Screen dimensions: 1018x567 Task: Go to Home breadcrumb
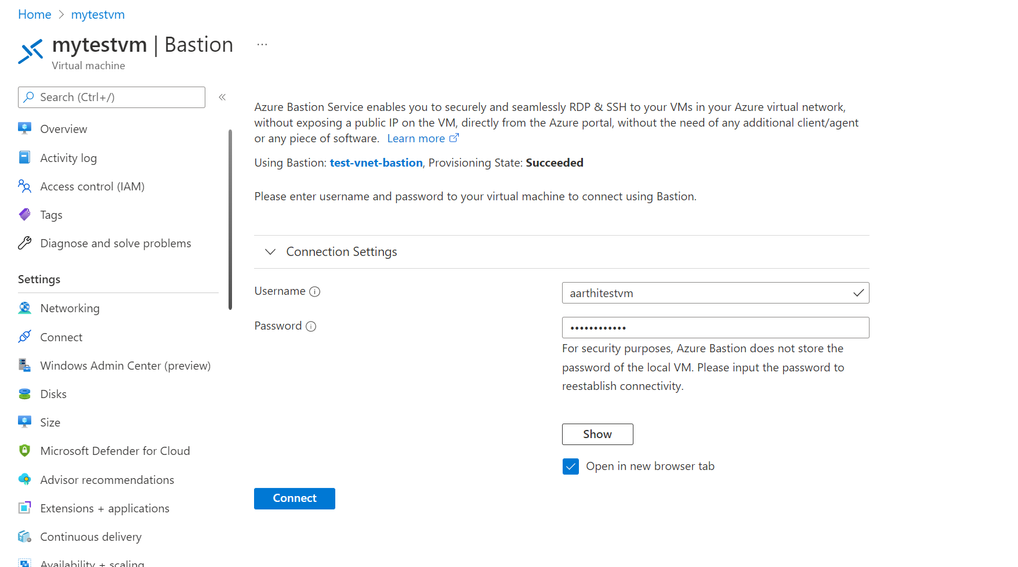34,14
